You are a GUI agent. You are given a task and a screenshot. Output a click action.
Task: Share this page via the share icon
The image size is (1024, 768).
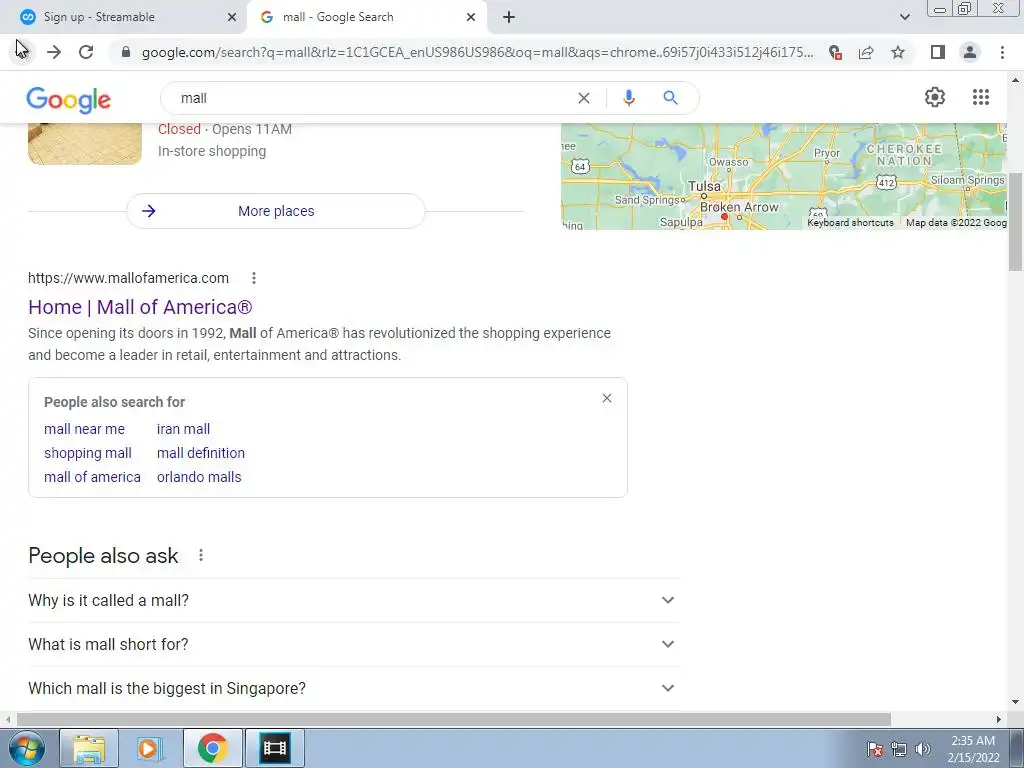pyautogui.click(x=866, y=52)
